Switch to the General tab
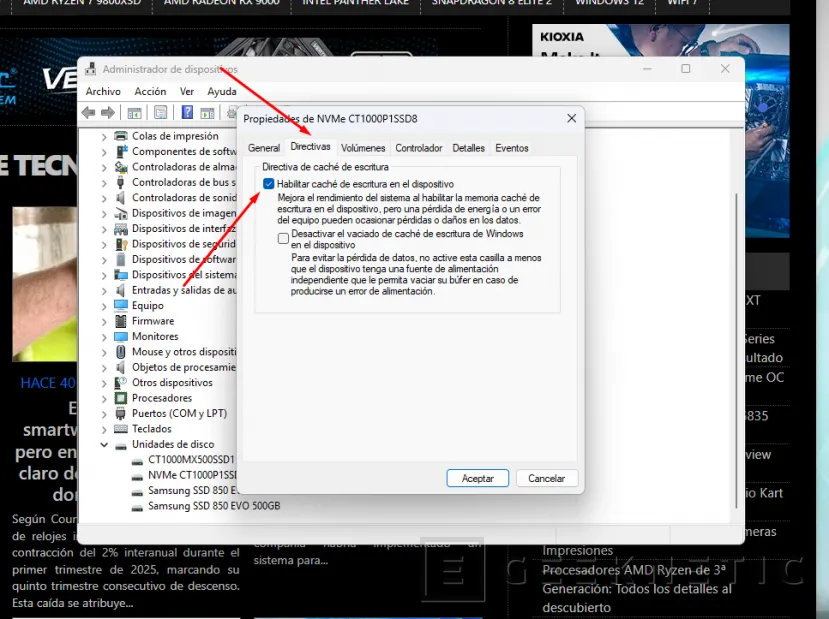 (x=264, y=148)
